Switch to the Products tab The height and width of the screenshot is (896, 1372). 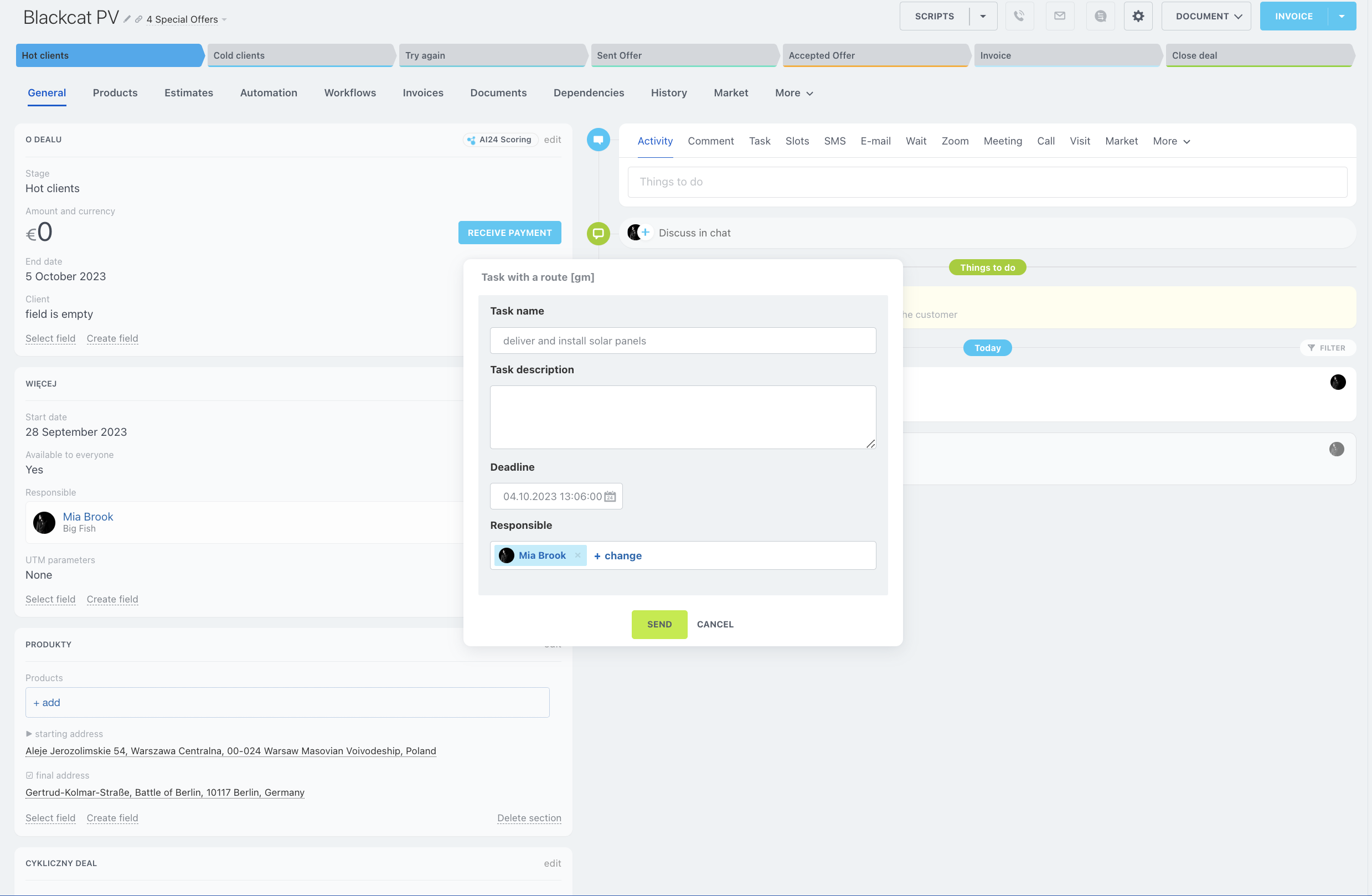click(115, 93)
